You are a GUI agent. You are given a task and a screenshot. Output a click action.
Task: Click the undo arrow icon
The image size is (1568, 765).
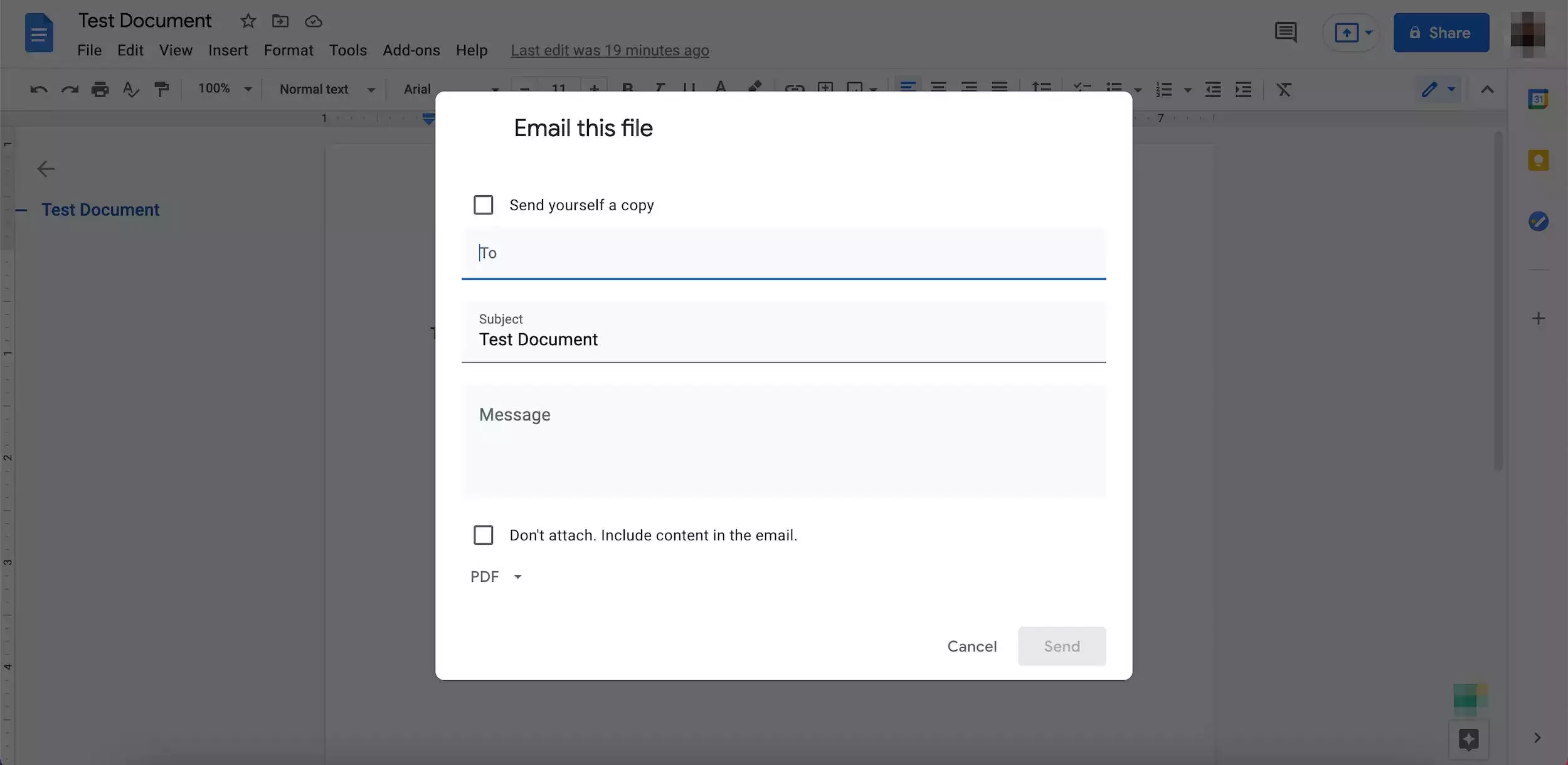coord(38,89)
